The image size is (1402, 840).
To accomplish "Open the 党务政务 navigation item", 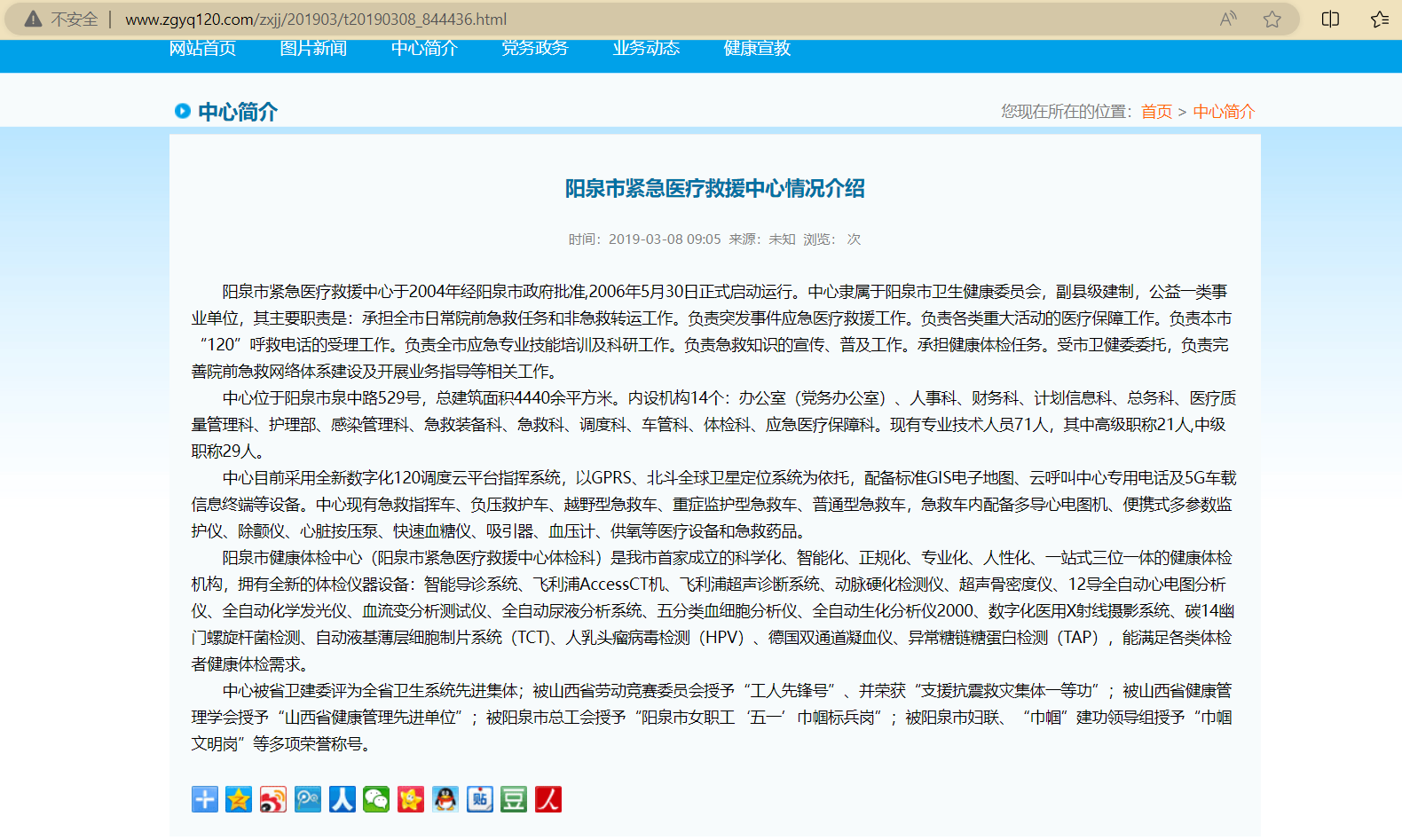I will tap(535, 48).
